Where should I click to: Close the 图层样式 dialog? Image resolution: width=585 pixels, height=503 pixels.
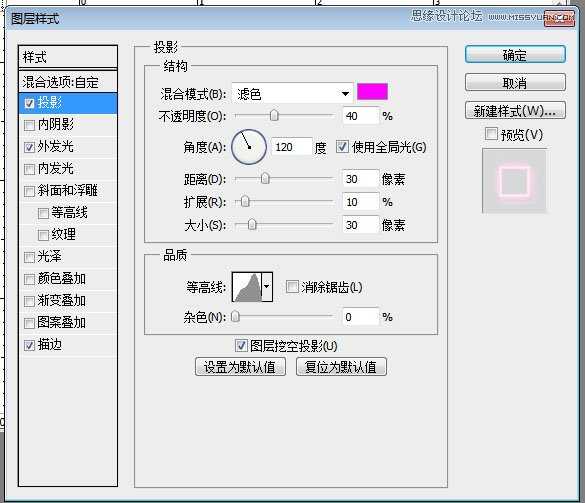(559, 19)
